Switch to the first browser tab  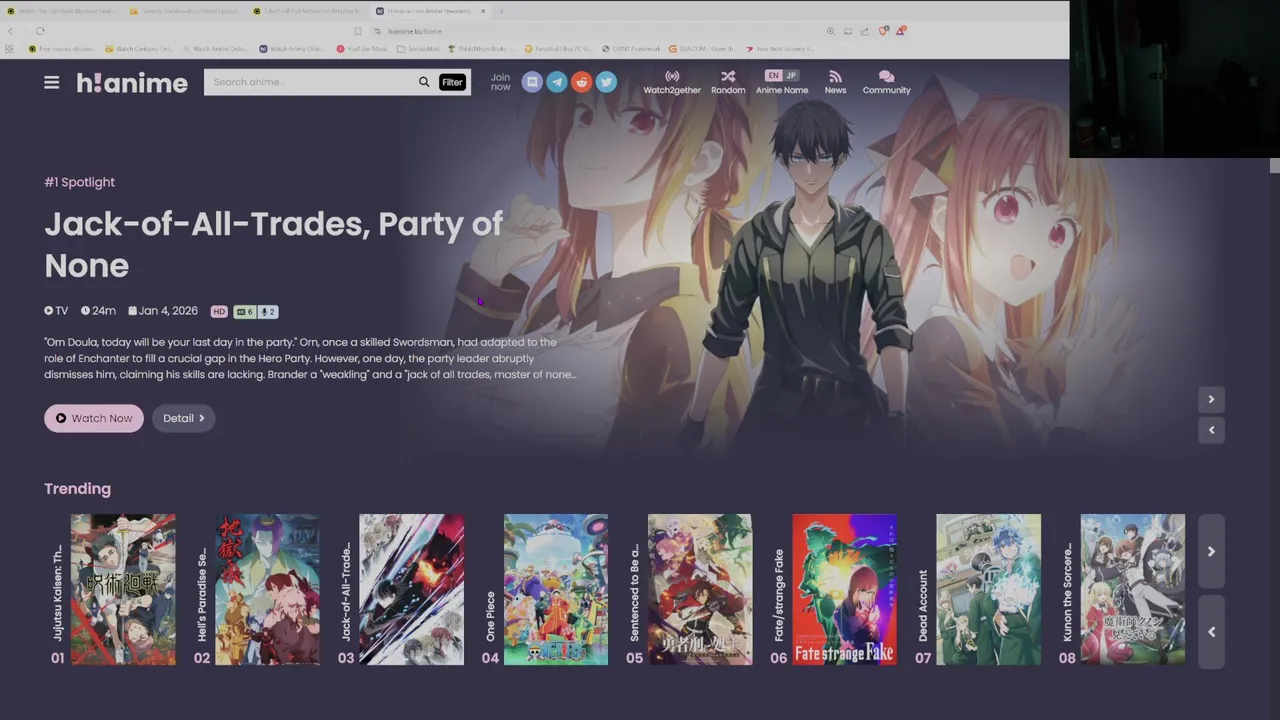coord(62,11)
